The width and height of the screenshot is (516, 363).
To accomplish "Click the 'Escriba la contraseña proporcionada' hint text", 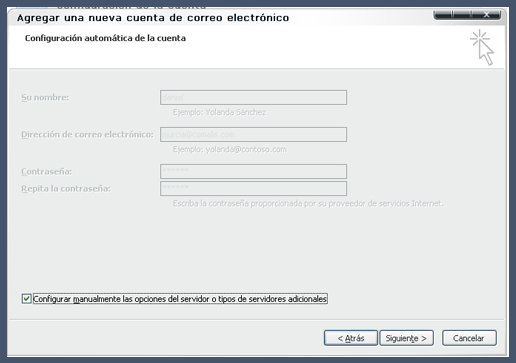I will 308,203.
